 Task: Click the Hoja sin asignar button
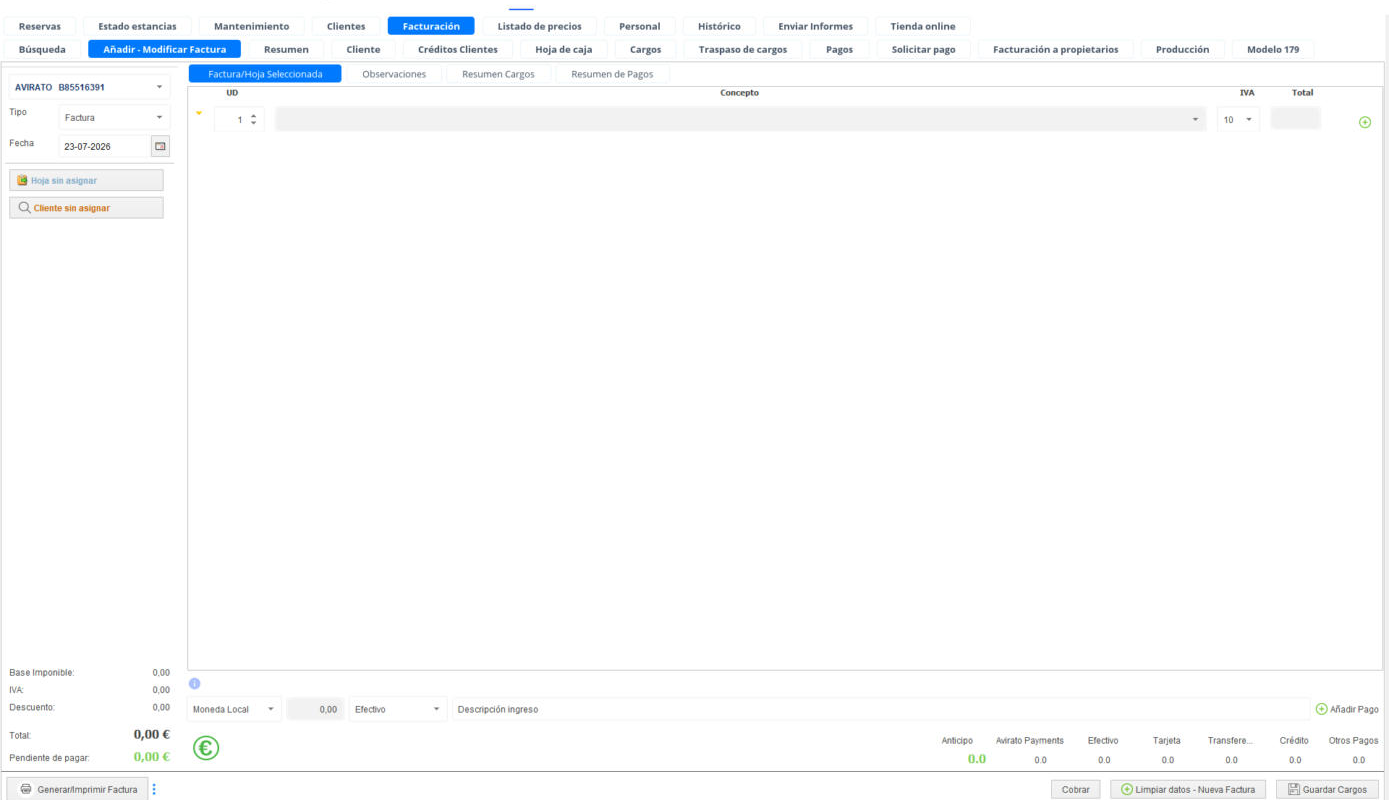[x=86, y=180]
